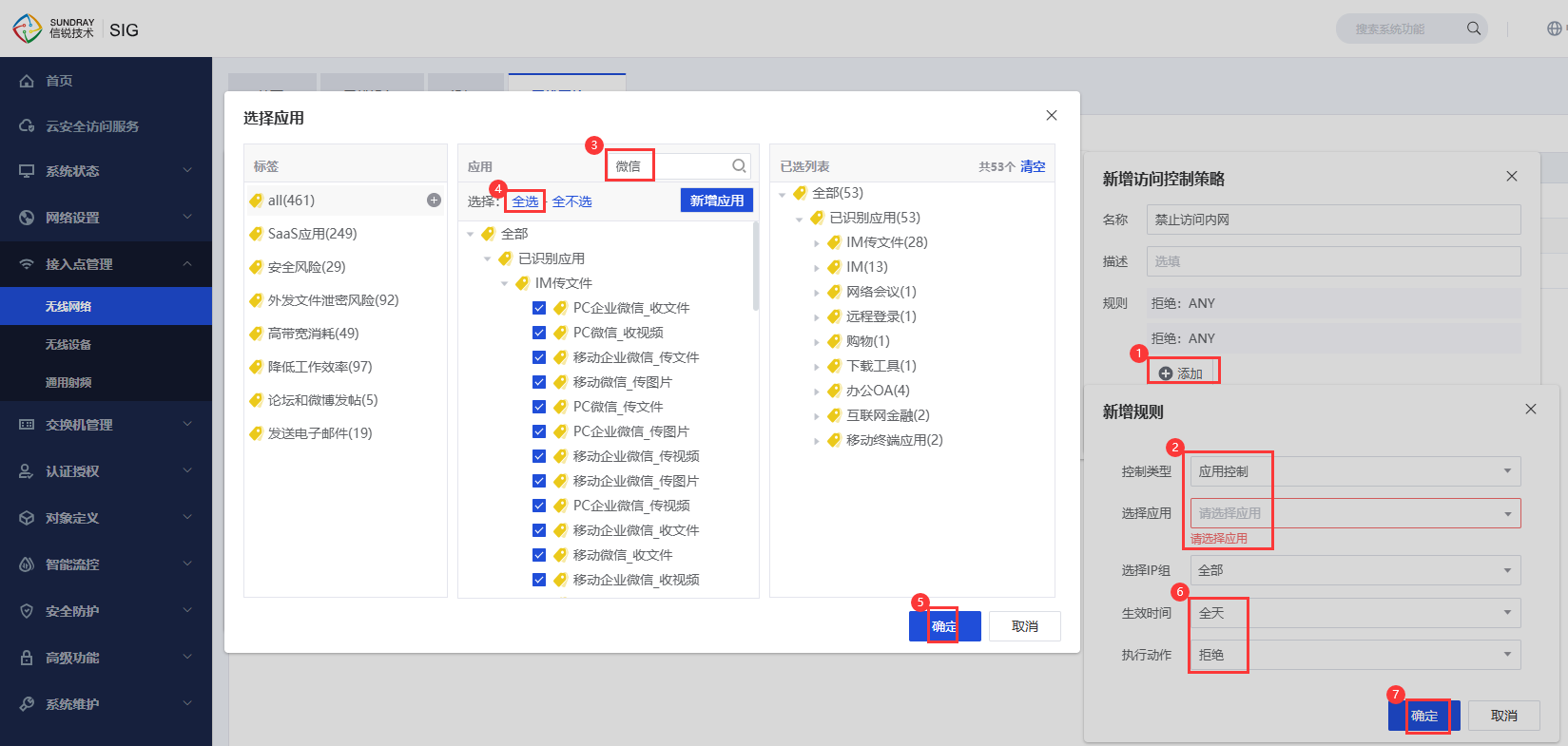
Task: Click the home icon beside 首页
Action: pyautogui.click(x=27, y=81)
